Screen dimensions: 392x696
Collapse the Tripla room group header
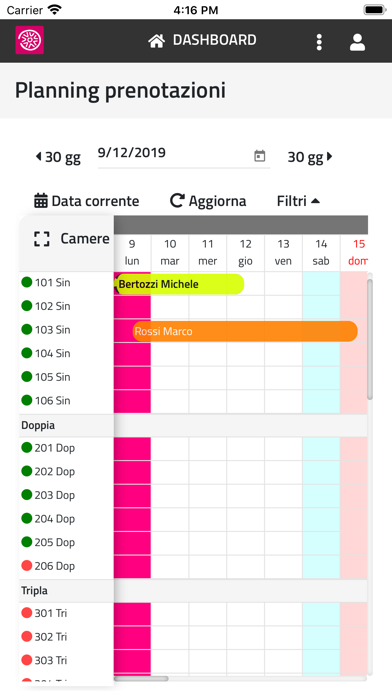193,591
